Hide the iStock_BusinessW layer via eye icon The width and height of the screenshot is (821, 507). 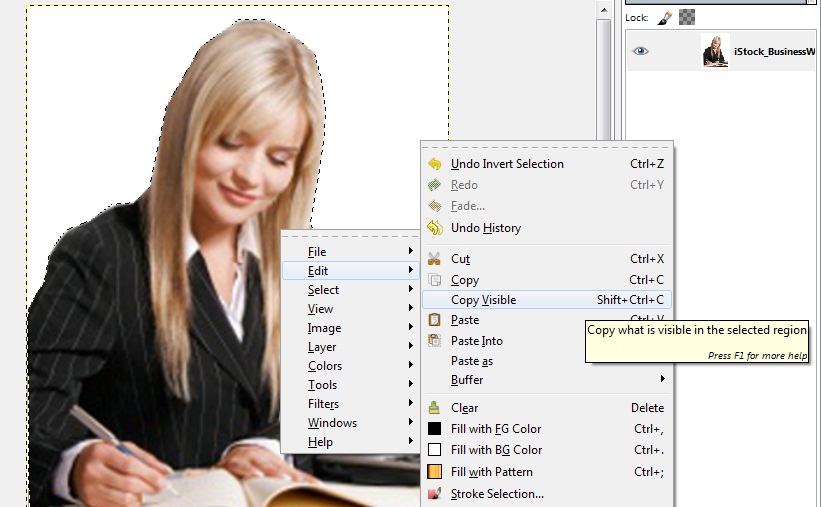coord(640,51)
